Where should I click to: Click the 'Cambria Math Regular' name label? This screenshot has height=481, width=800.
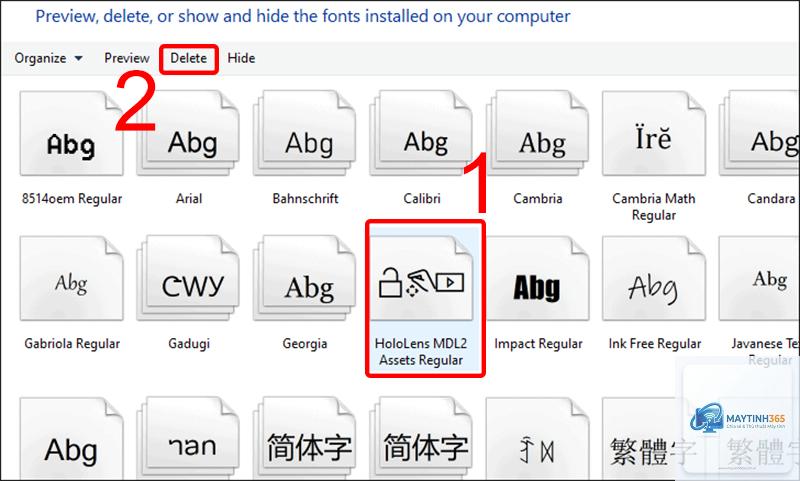pyautogui.click(x=654, y=207)
